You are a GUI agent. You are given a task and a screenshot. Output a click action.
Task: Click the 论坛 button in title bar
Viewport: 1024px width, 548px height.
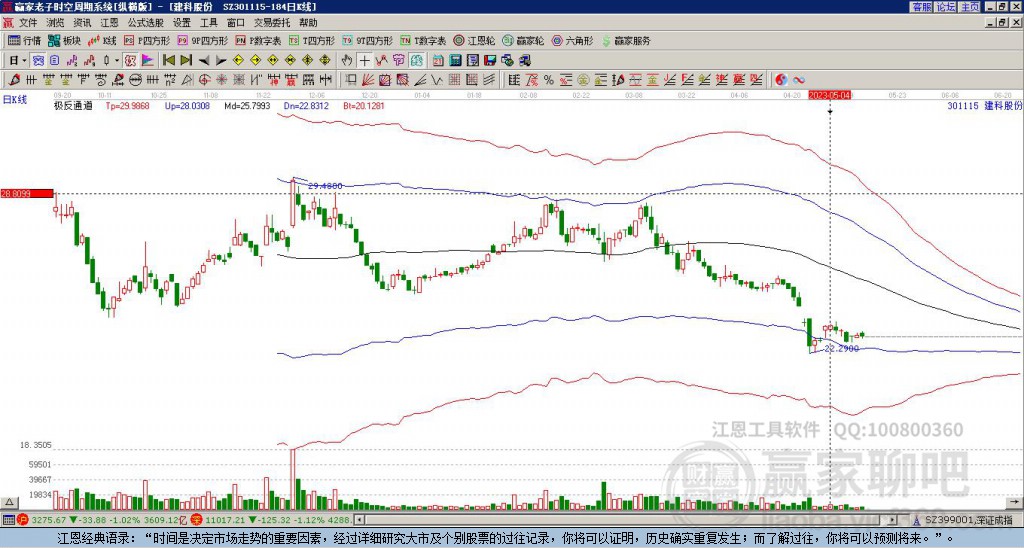coord(946,7)
